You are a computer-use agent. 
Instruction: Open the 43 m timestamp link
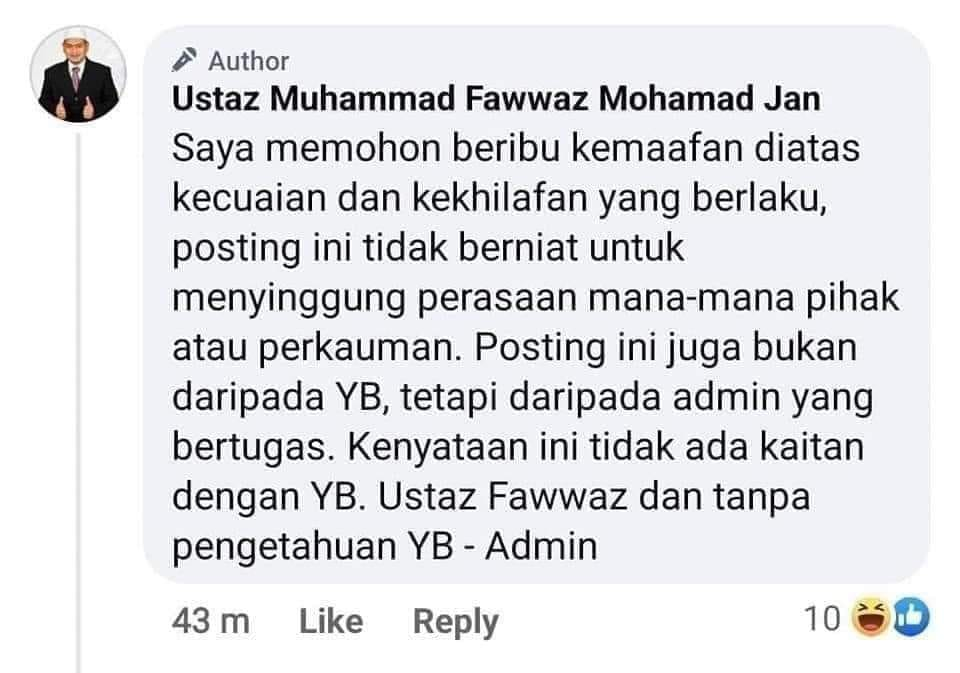coord(211,621)
